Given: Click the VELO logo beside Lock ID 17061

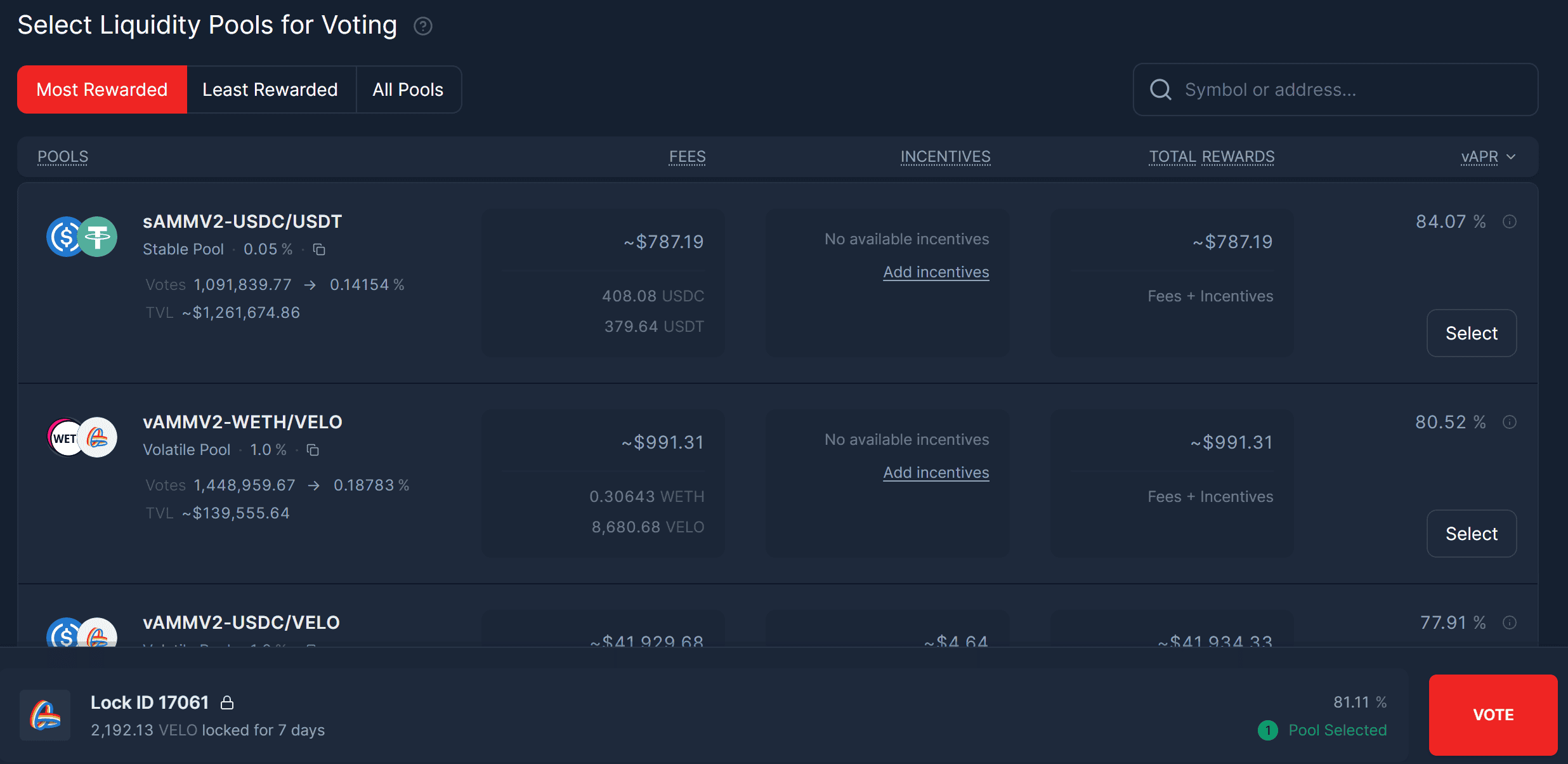Looking at the screenshot, I should point(45,715).
